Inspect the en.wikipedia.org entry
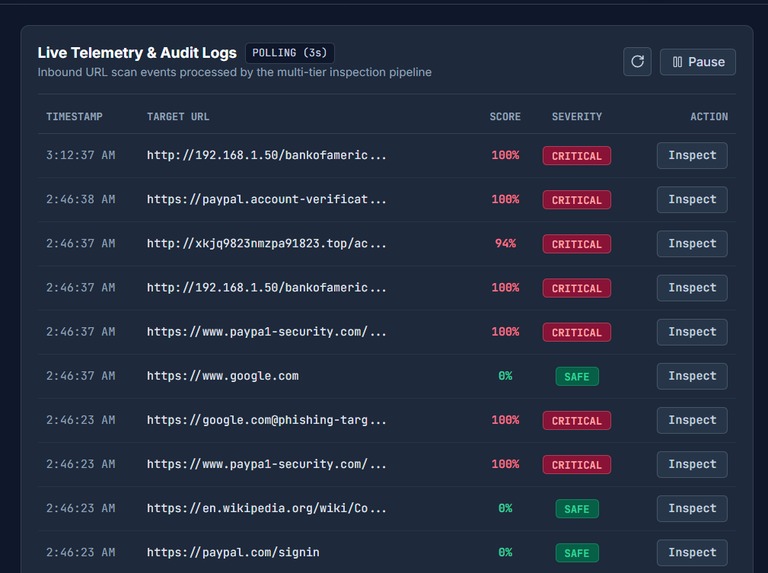 pos(692,508)
